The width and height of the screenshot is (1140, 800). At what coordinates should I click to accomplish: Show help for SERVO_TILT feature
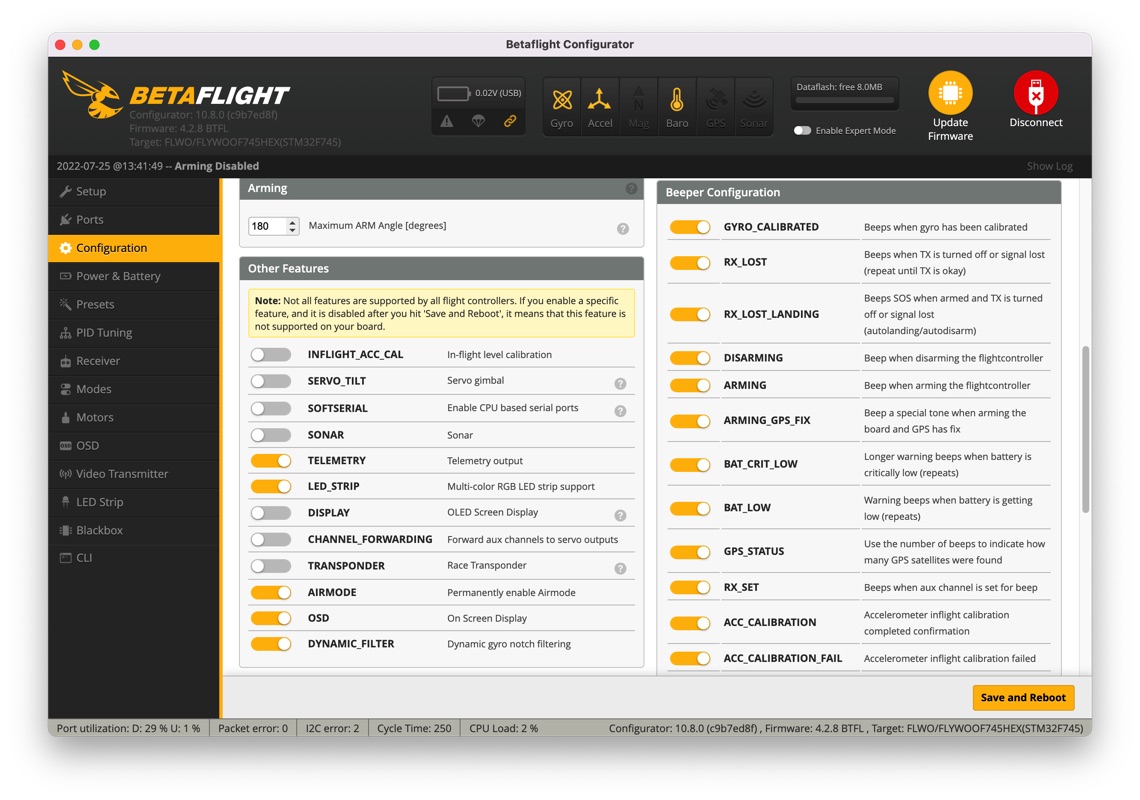(x=620, y=383)
